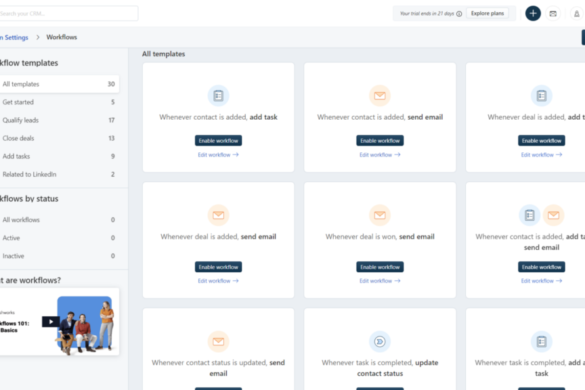Click email icon on 'deal is added, send email' card
This screenshot has height=390, width=585.
coord(218,215)
